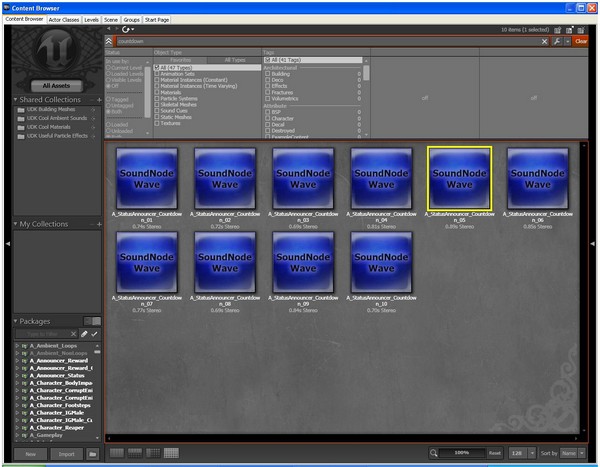Viewport: 600px width, 467px height.
Task: Click the orange Clear button
Action: click(x=580, y=41)
